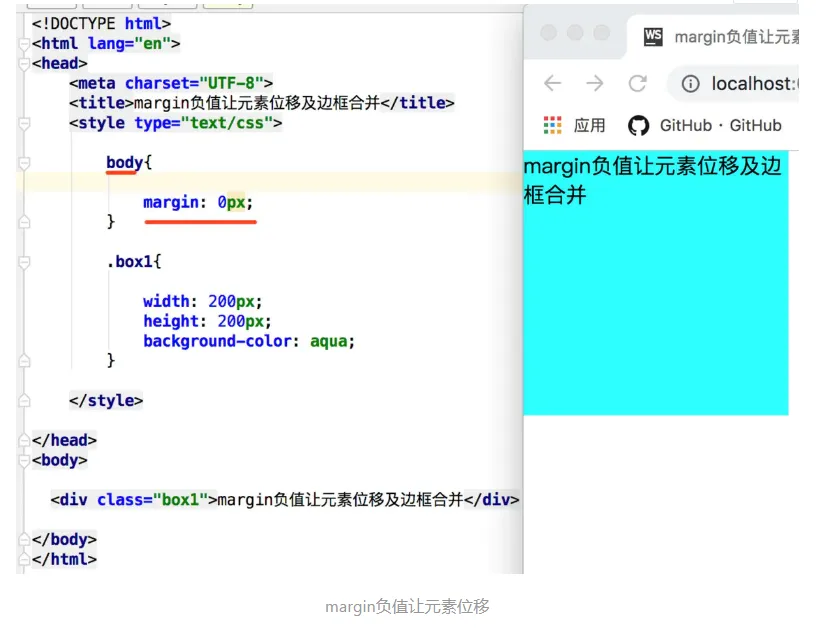This screenshot has height=629, width=816.
Task: Collapse the body{ CSS rule fold marker
Action: [x=24, y=163]
